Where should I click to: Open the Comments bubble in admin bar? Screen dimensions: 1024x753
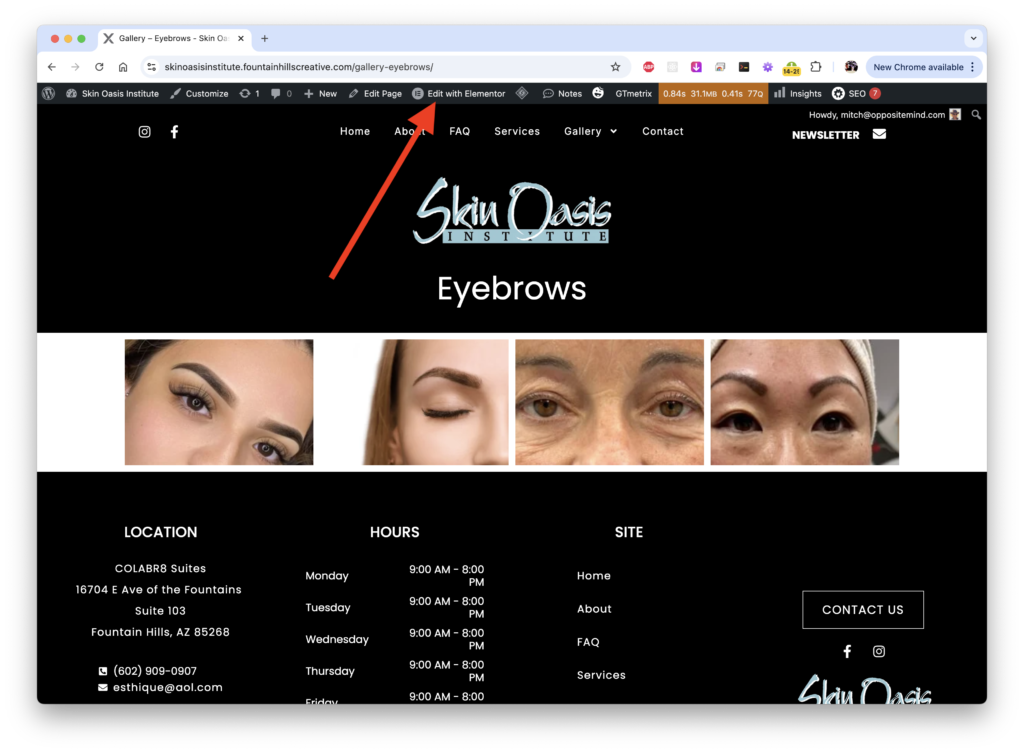pyautogui.click(x=281, y=93)
